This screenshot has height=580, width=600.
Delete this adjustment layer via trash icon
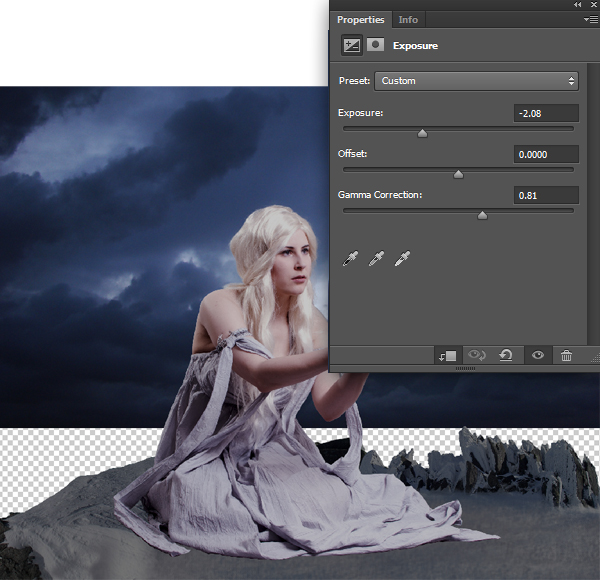[x=567, y=356]
